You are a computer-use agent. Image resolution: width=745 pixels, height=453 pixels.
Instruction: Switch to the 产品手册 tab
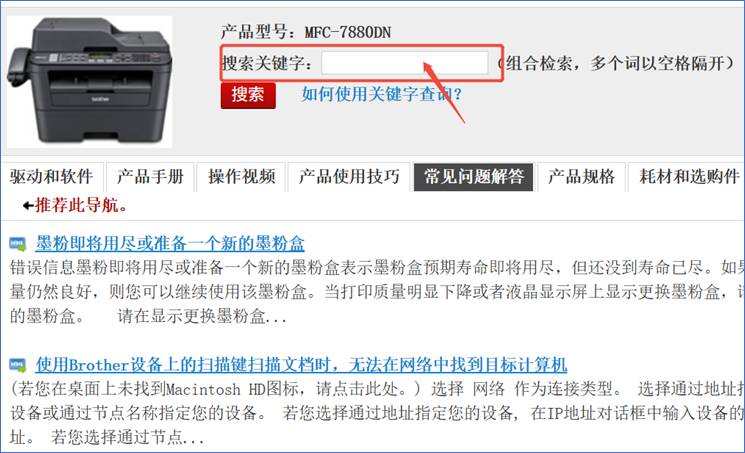pos(150,177)
